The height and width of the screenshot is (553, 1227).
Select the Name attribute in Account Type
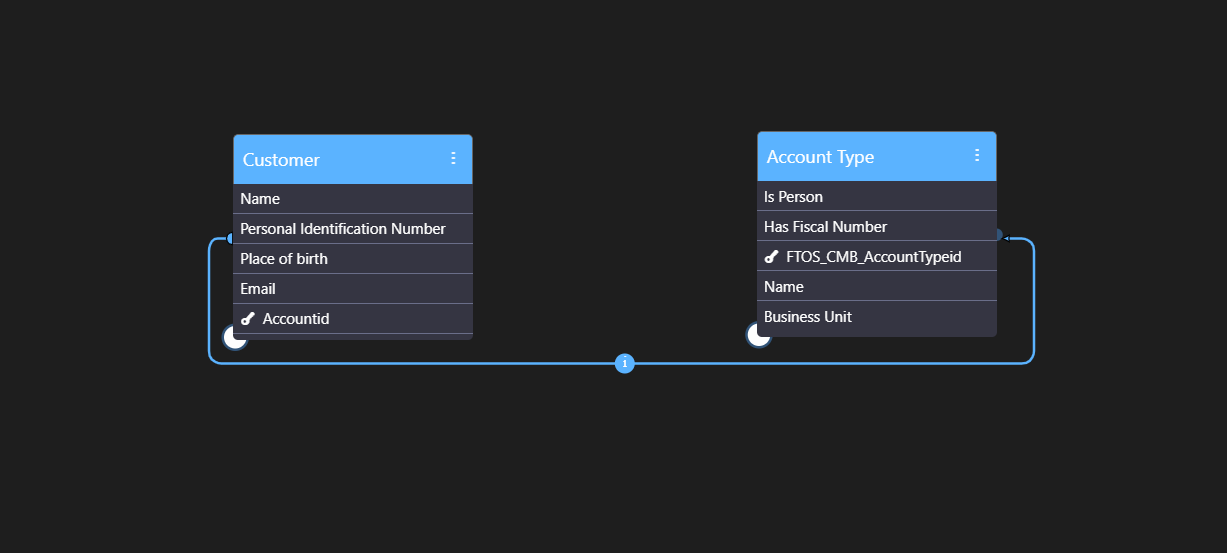coord(876,287)
